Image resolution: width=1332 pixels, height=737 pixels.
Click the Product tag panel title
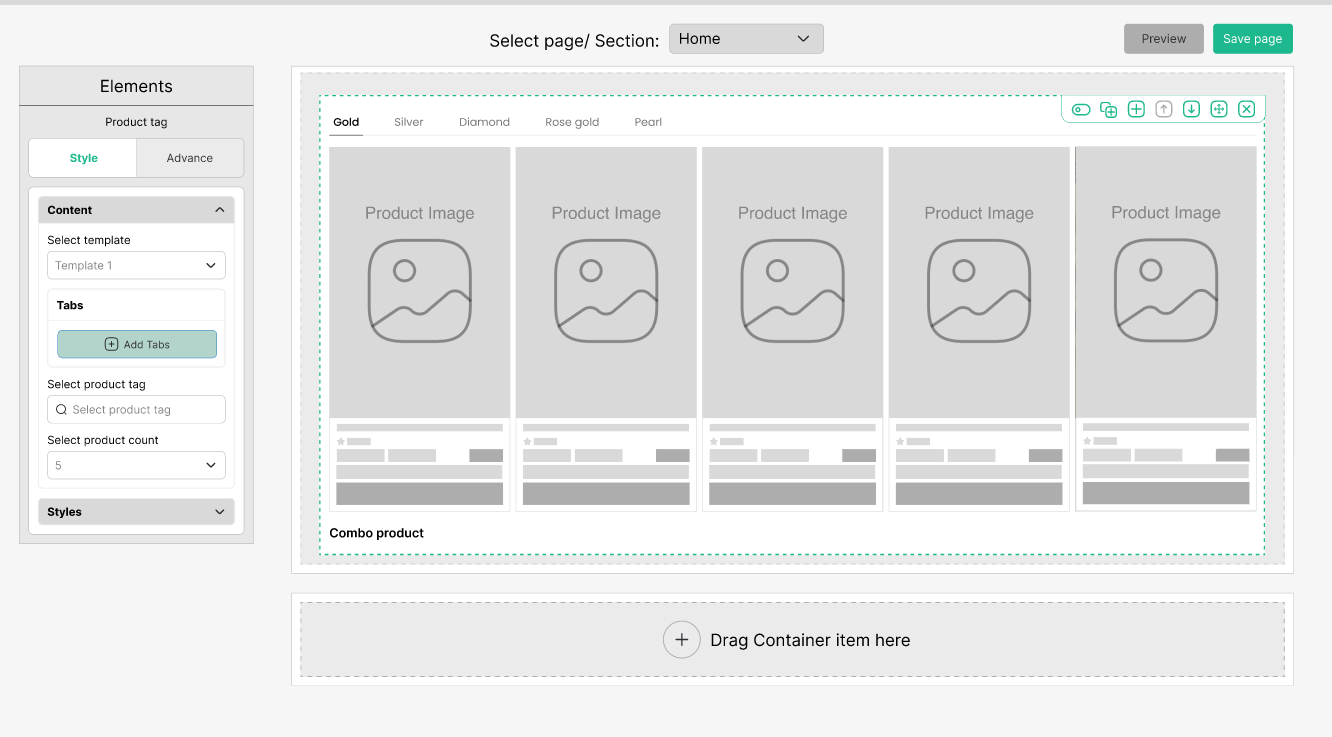click(x=136, y=122)
